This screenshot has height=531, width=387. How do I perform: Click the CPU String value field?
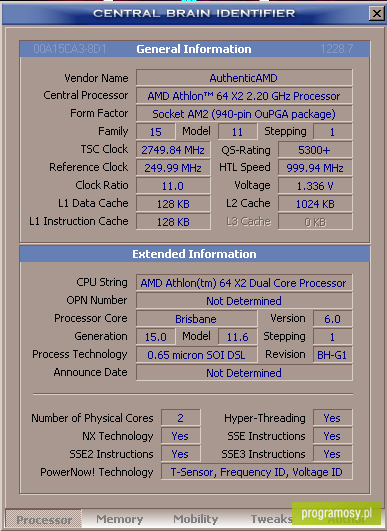[x=244, y=283]
